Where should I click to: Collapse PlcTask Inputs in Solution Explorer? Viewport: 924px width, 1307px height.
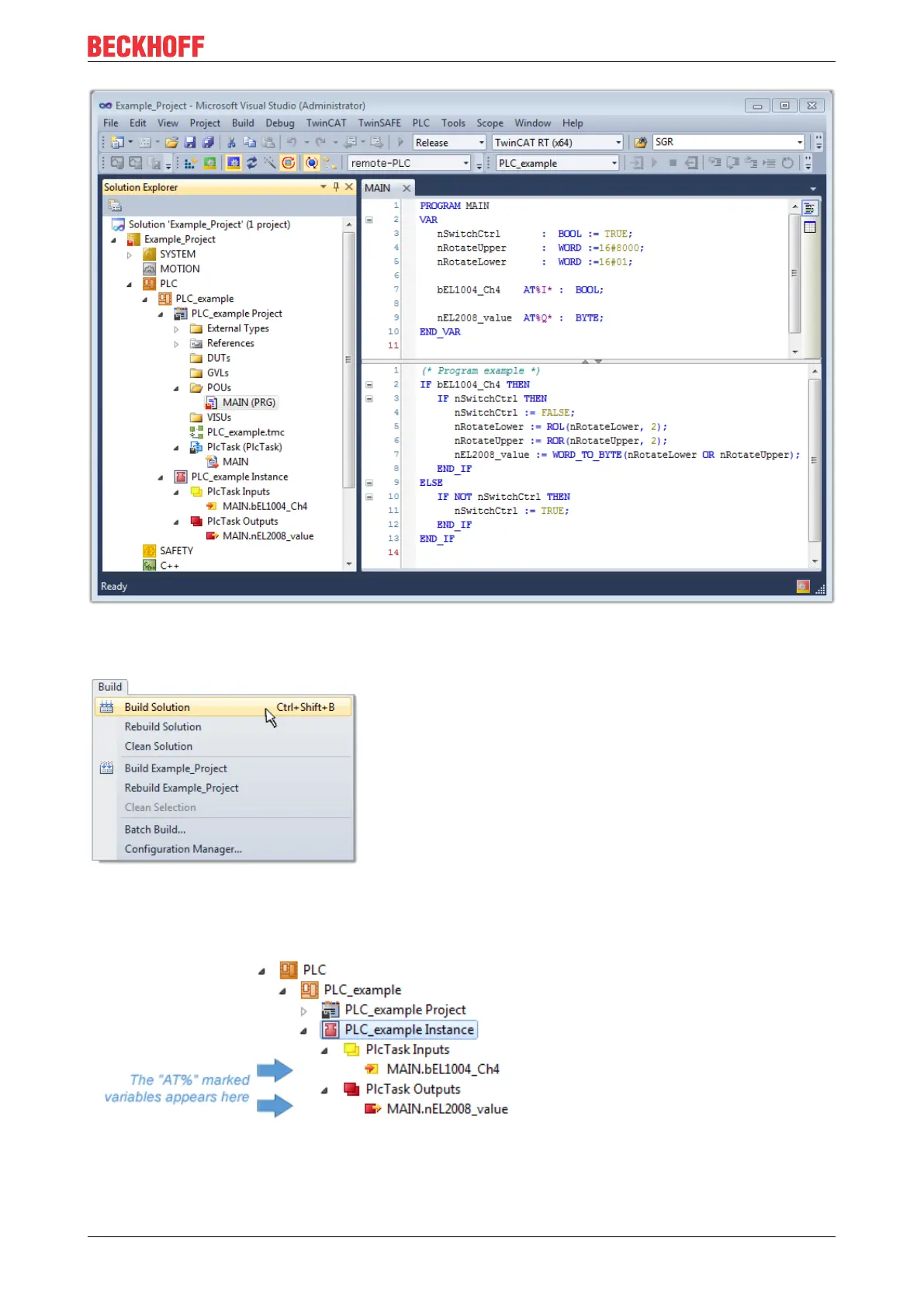pos(176,492)
